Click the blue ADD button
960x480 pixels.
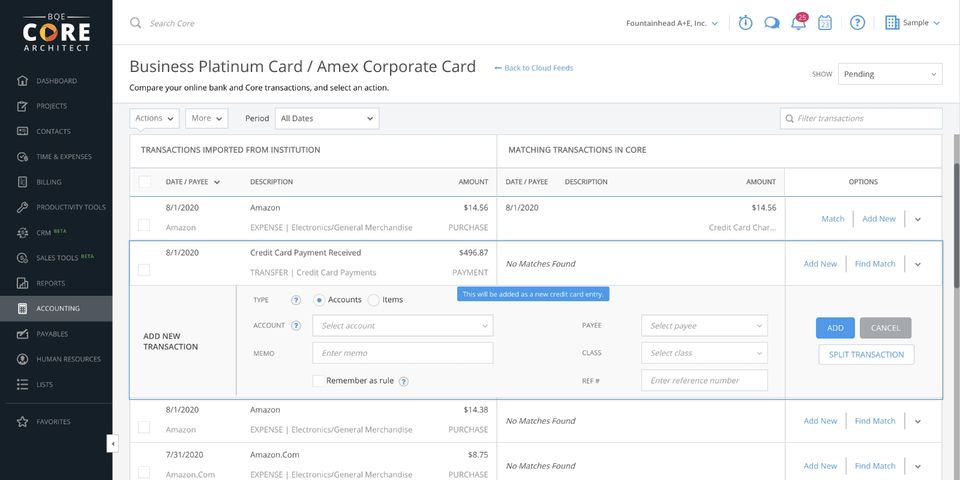coord(835,328)
